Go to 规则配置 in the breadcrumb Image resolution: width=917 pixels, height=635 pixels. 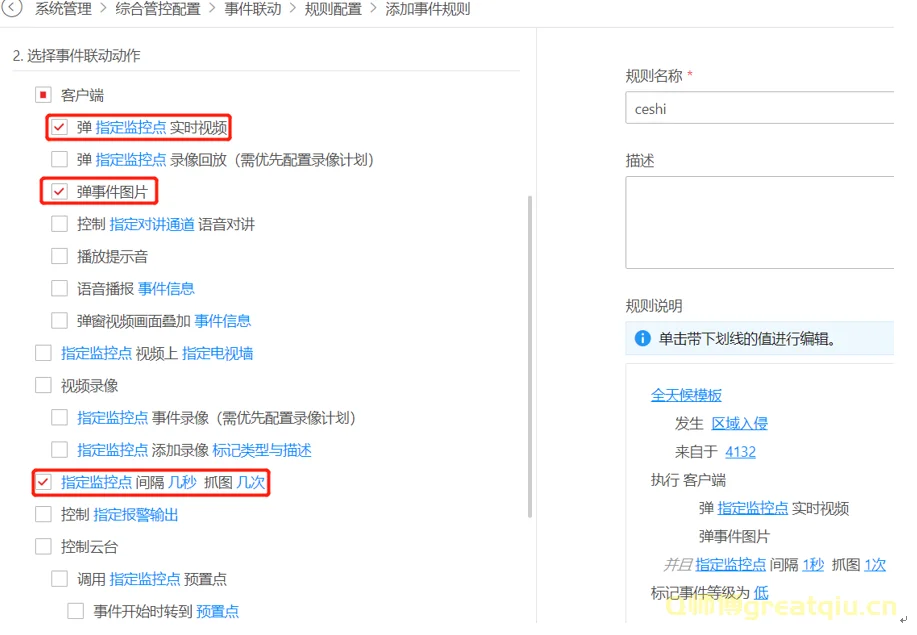click(x=334, y=9)
